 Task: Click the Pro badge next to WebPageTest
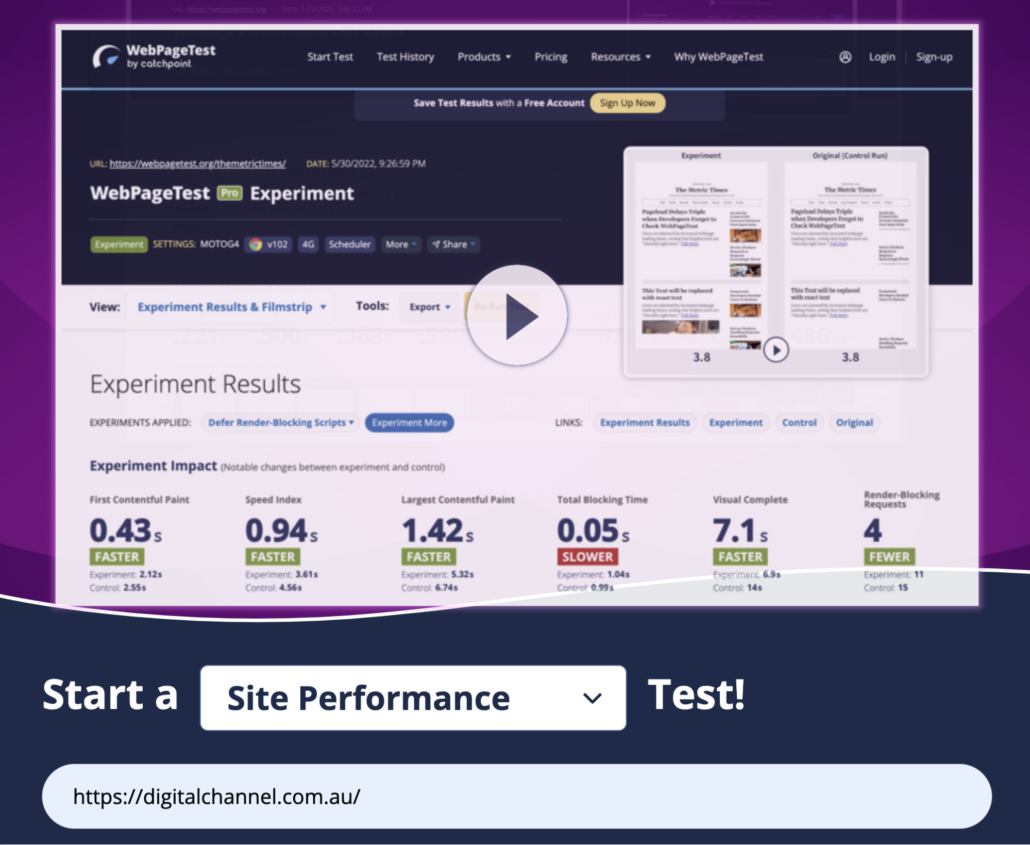[228, 194]
